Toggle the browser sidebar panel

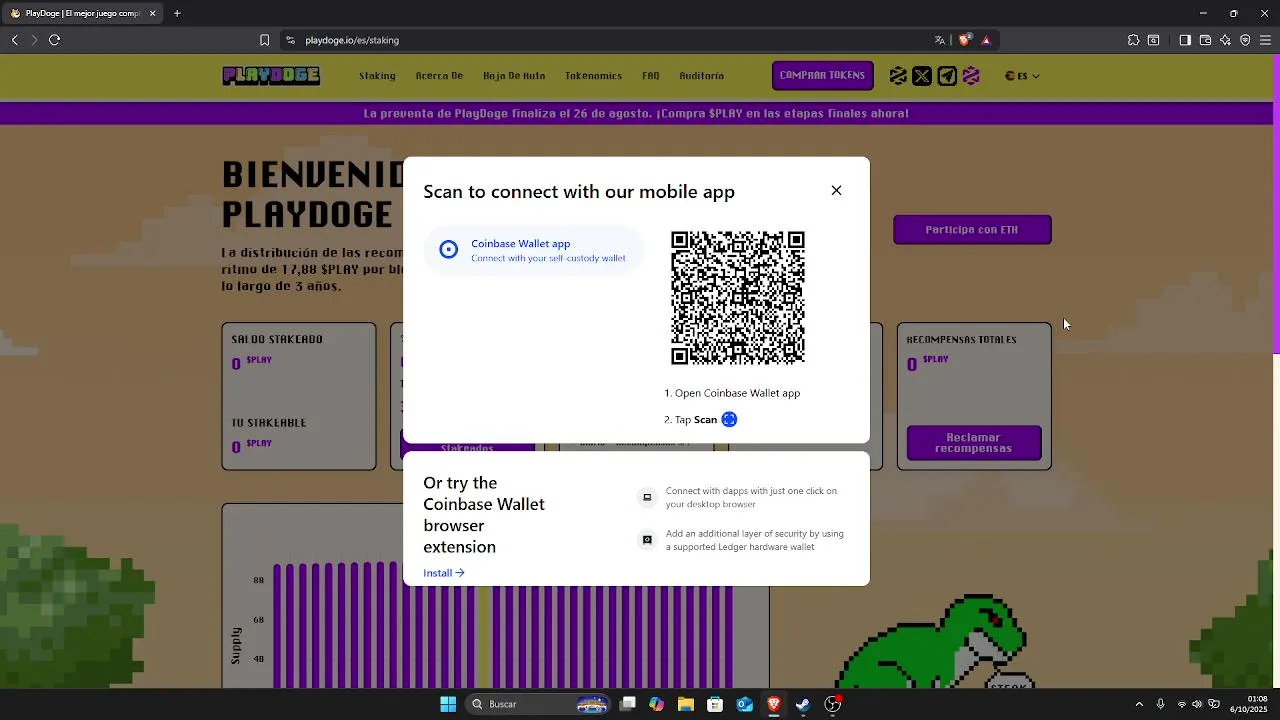(x=1185, y=40)
